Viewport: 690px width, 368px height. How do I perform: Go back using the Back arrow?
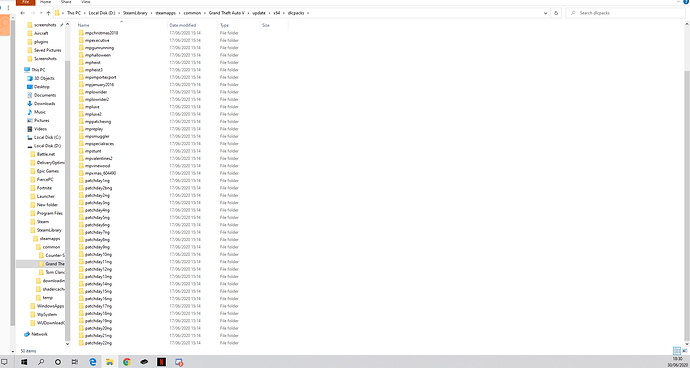[x=22, y=13]
